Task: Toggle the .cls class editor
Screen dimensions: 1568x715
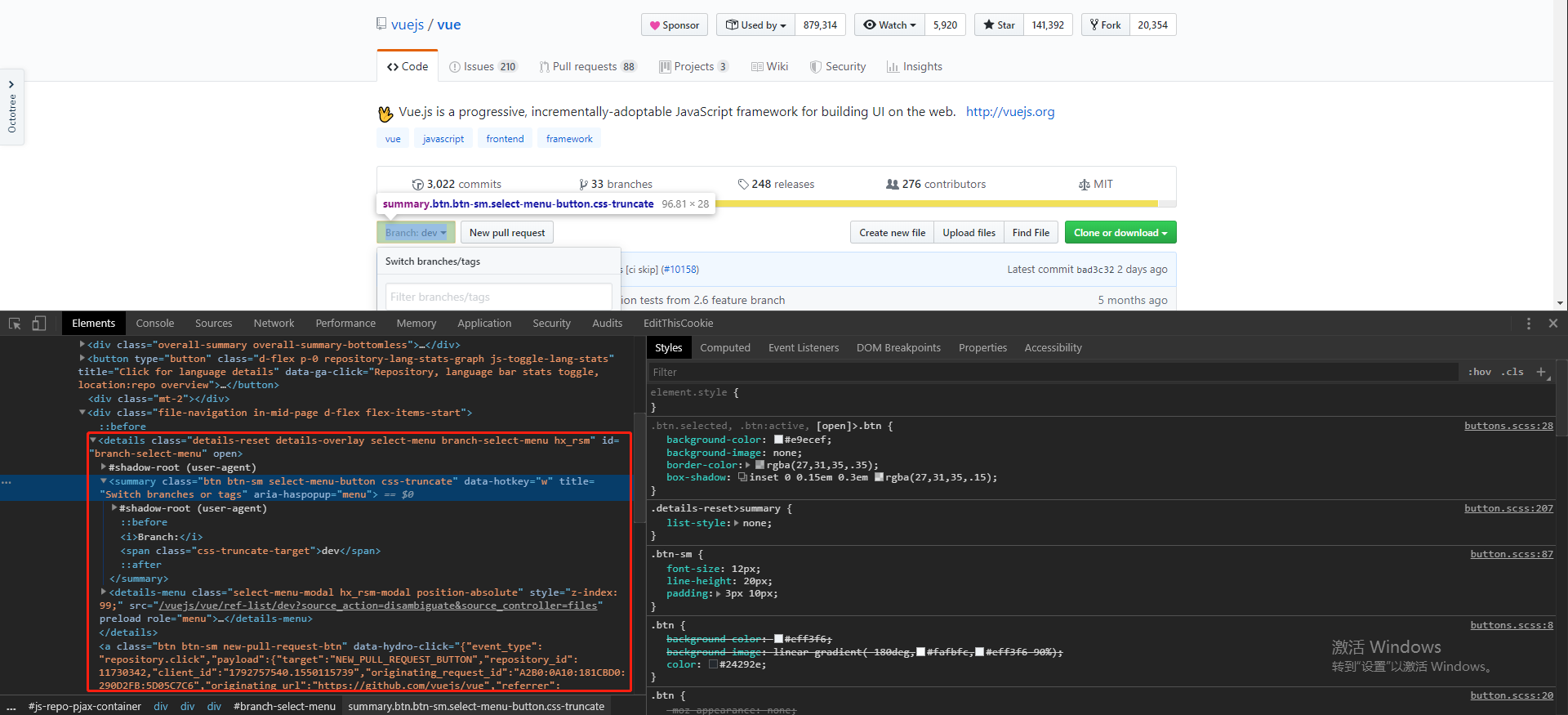Action: coord(1512,372)
